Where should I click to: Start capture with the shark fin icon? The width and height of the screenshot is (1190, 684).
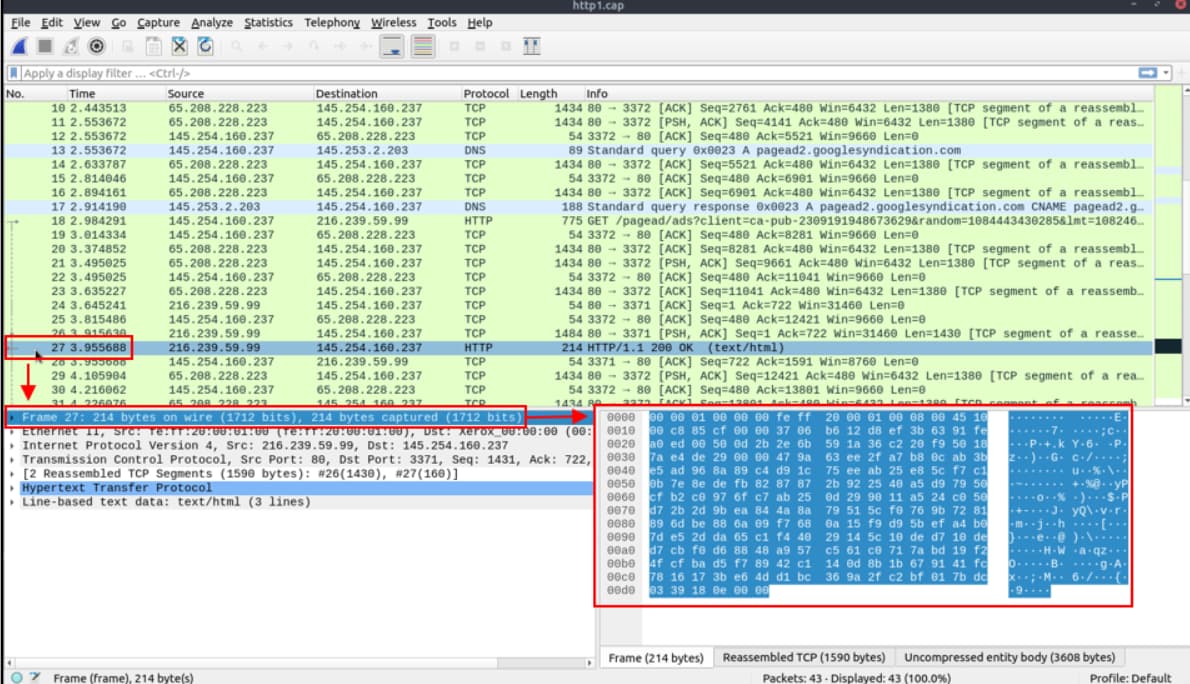[20, 46]
